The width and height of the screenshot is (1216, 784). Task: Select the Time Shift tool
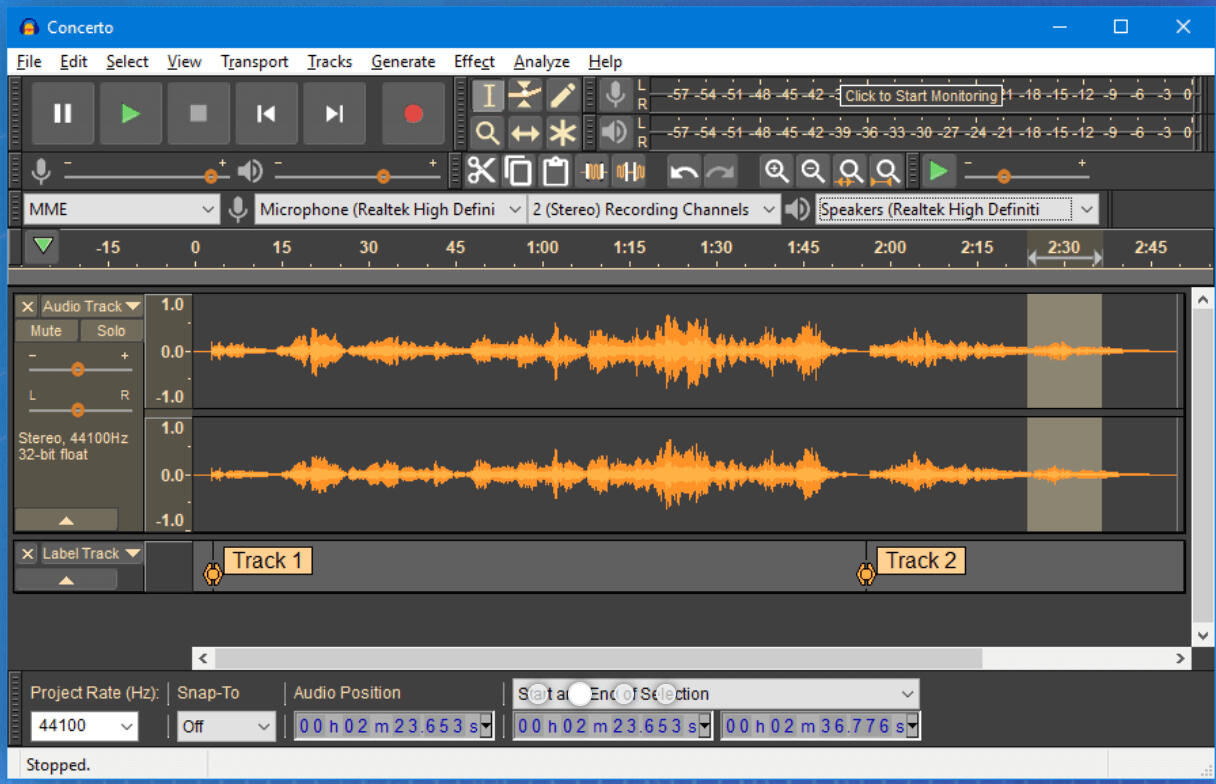click(x=524, y=132)
